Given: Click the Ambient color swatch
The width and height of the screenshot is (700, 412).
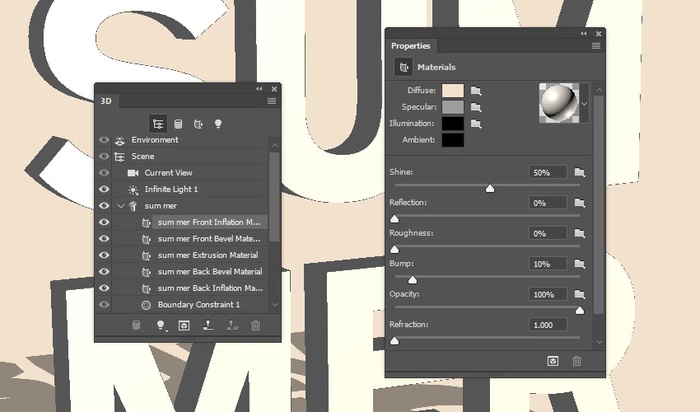Looking at the screenshot, I should pos(453,140).
